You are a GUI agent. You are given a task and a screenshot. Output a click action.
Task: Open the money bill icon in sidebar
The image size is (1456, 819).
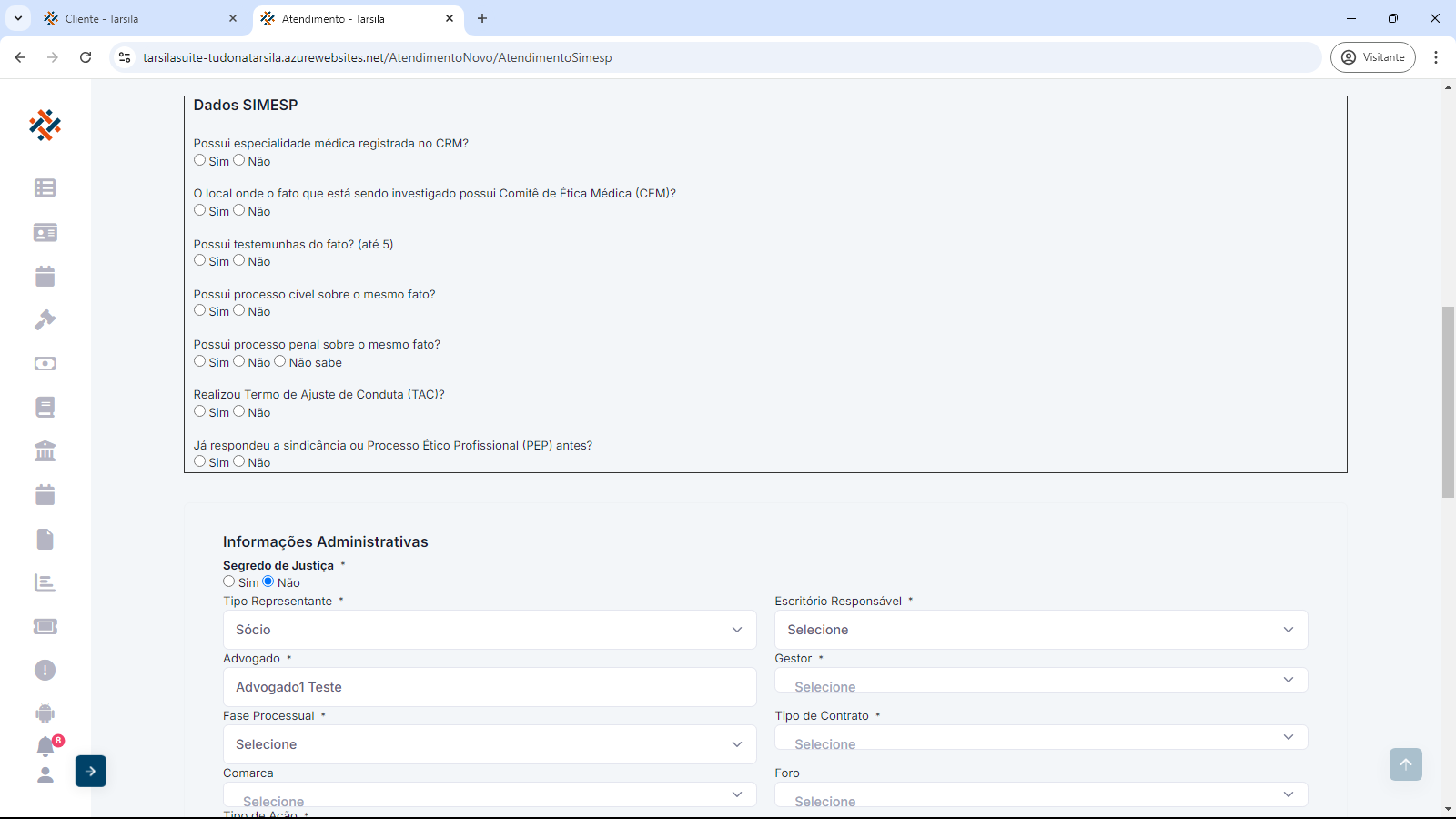pos(45,363)
